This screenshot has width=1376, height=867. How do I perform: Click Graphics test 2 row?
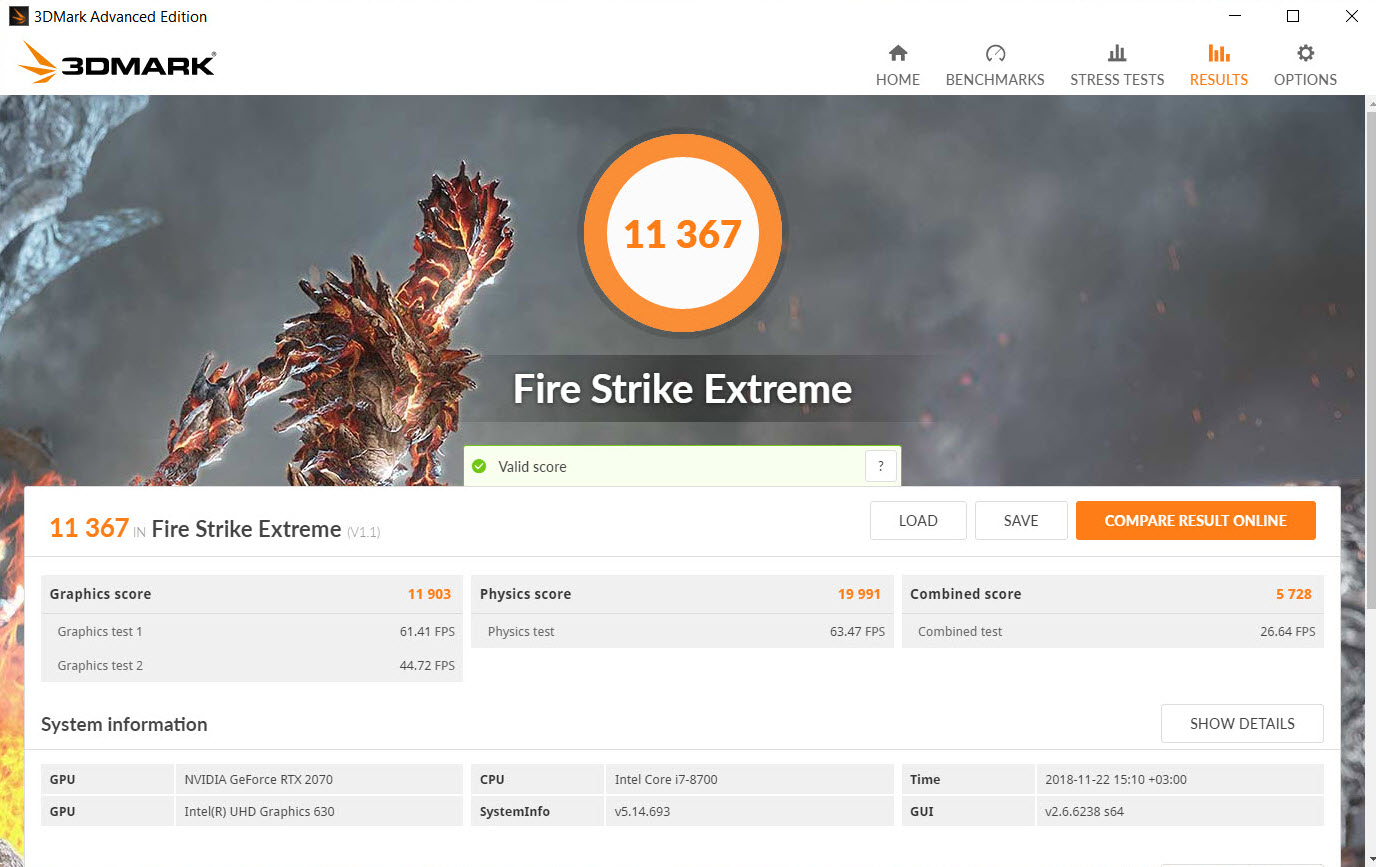point(252,665)
